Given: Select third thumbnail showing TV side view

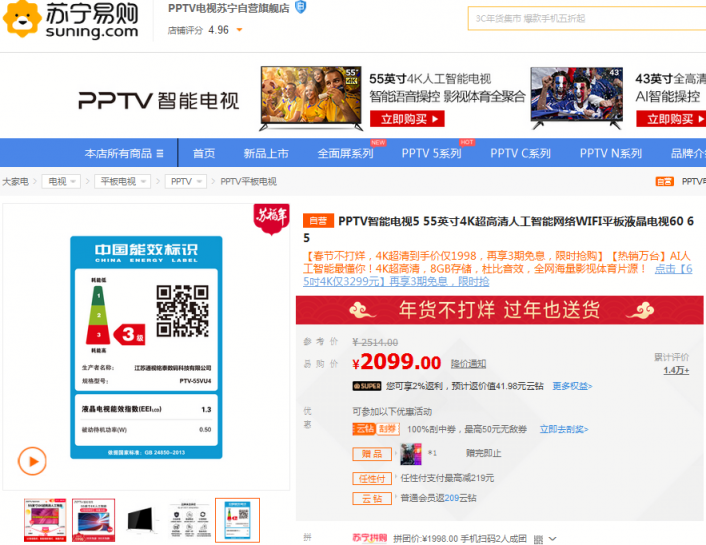Looking at the screenshot, I should 142,520.
